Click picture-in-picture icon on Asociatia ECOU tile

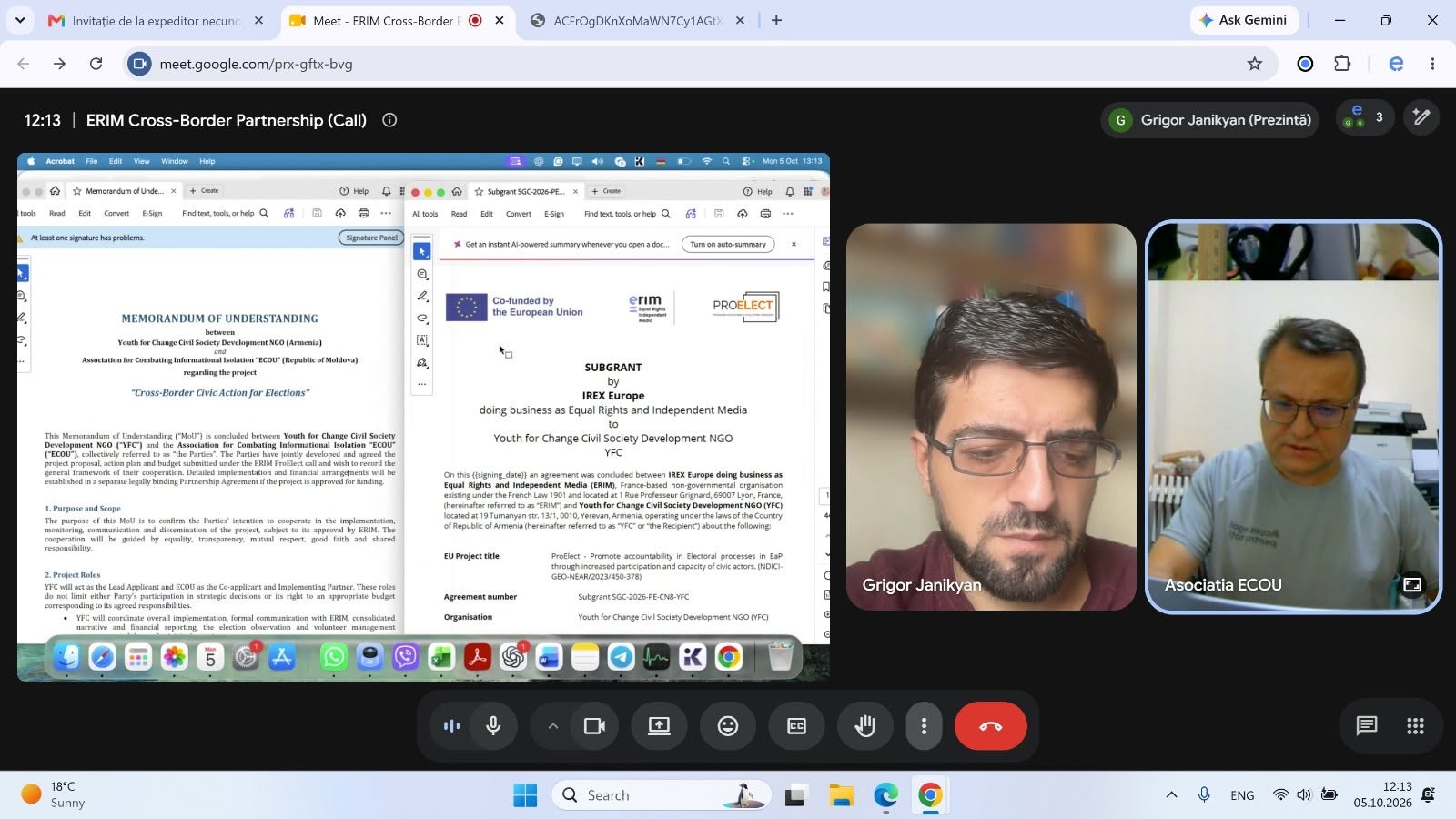[x=1411, y=584]
